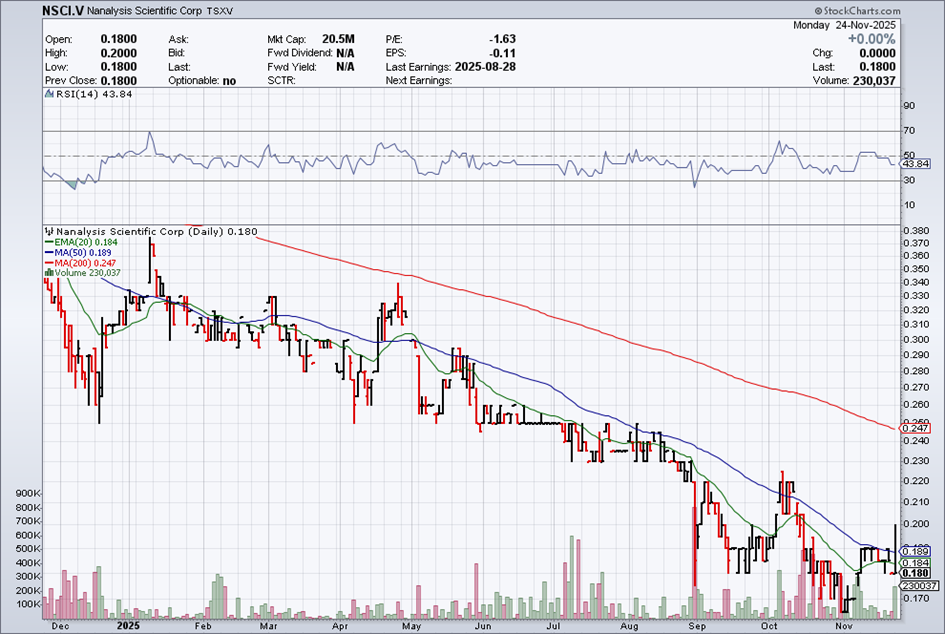Click the volume bars icon in the legend
The width and height of the screenshot is (945, 634).
[49, 273]
